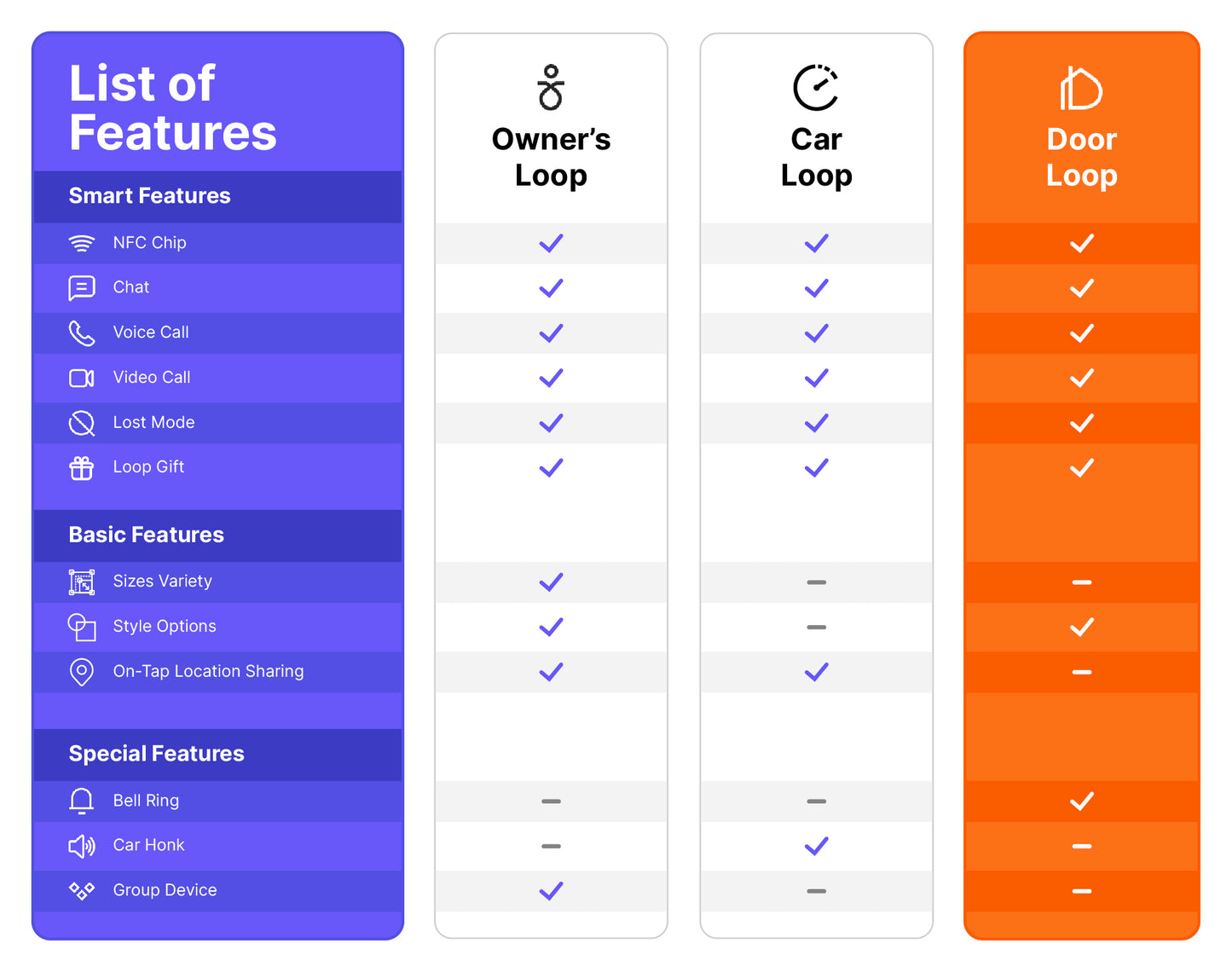
Task: Click the Group Device diamonds icon
Action: click(x=82, y=891)
